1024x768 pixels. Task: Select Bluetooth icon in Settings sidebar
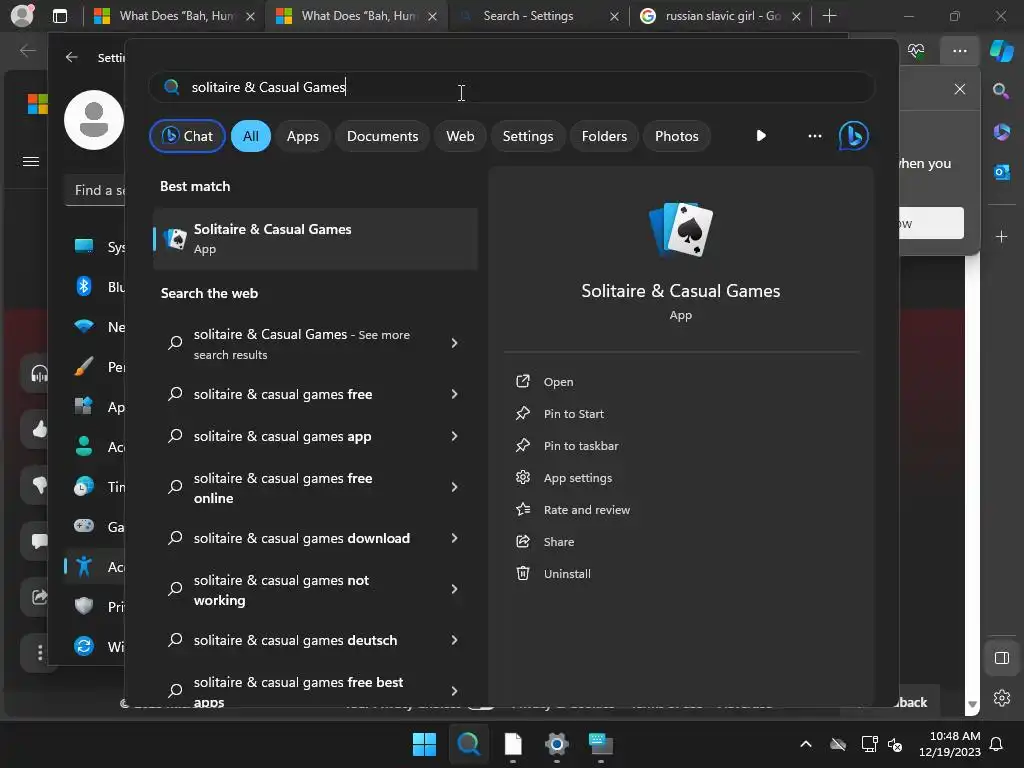(84, 286)
